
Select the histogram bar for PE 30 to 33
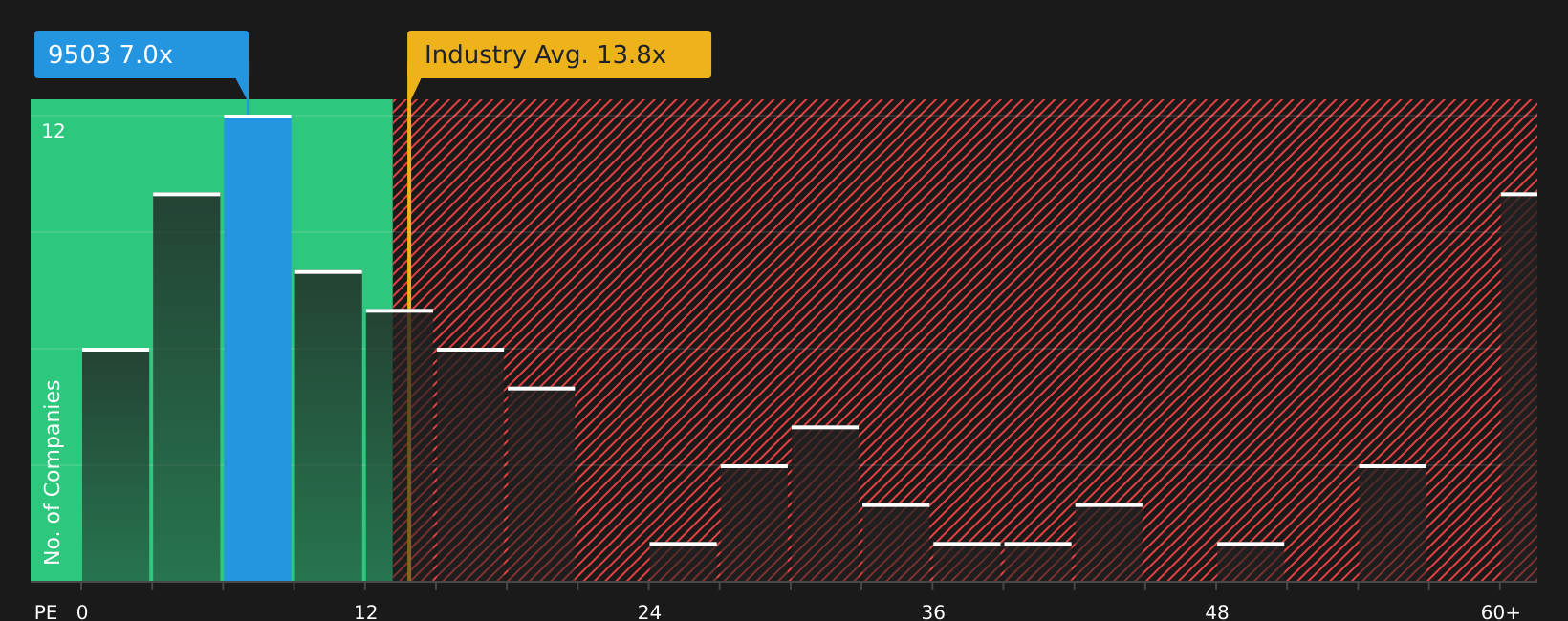click(x=825, y=503)
